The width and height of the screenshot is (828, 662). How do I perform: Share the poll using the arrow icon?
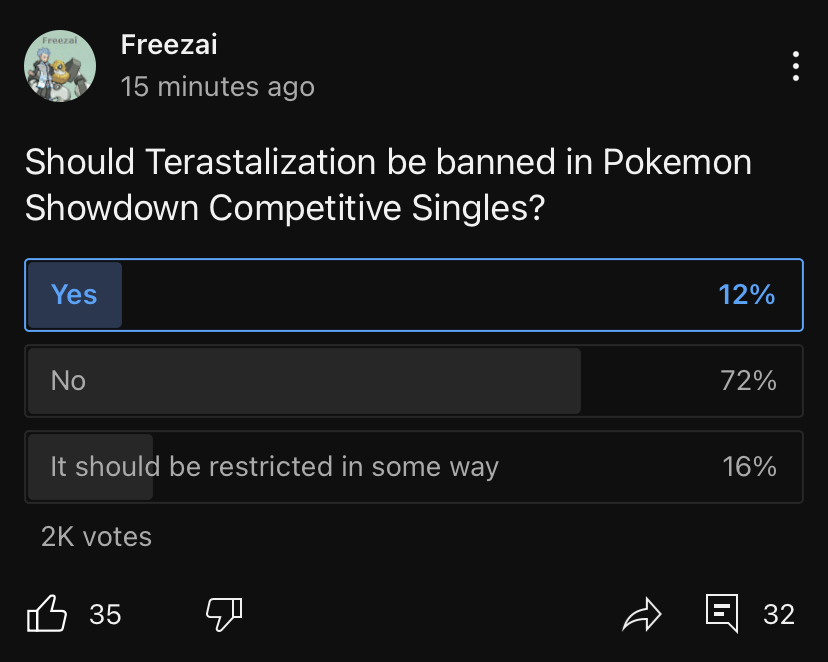(641, 614)
